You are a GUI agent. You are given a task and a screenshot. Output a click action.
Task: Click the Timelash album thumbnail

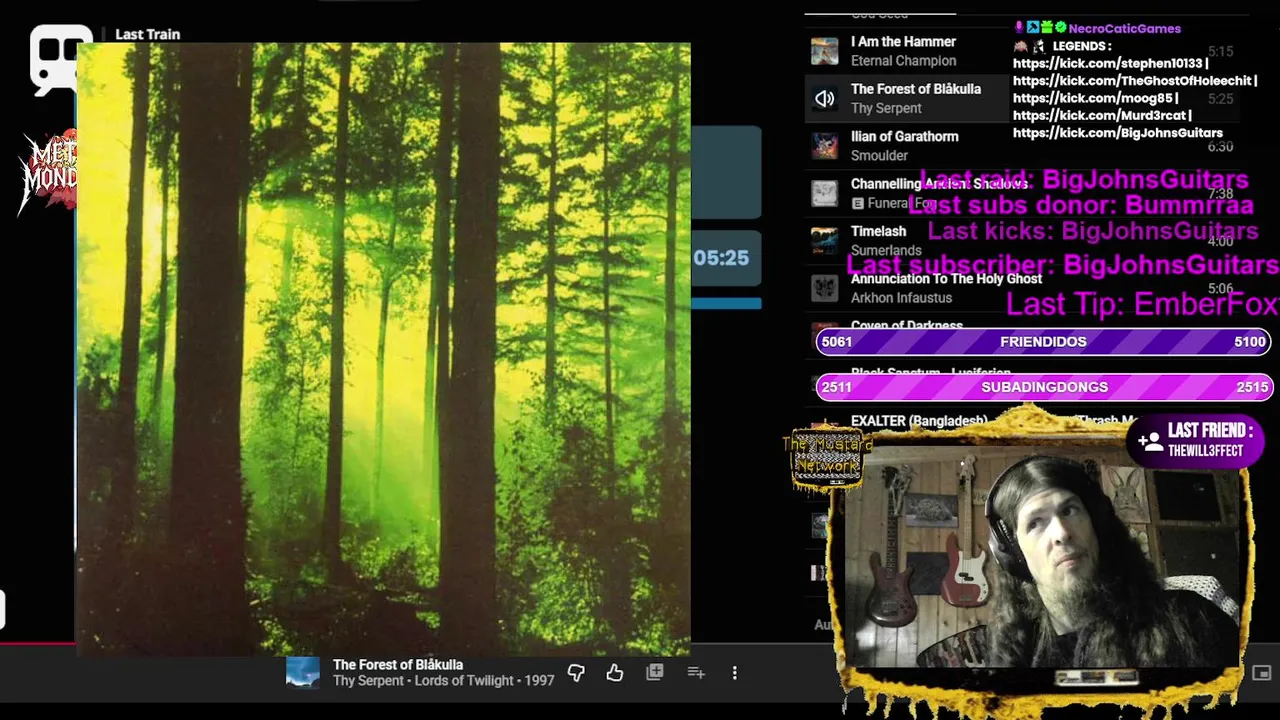pyautogui.click(x=824, y=241)
